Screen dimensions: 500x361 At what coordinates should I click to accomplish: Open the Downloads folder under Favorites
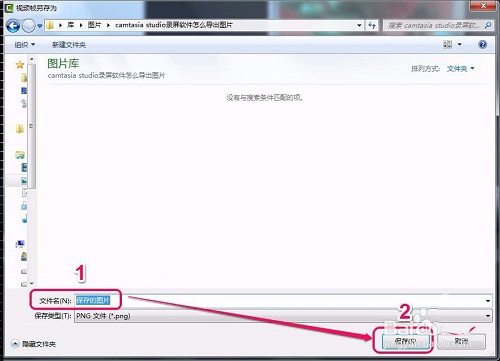pos(24,78)
